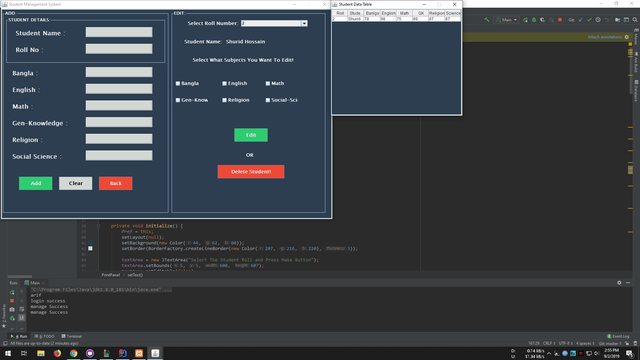Check the Social-Sci subject checkbox
The width and height of the screenshot is (640, 360).
point(268,100)
